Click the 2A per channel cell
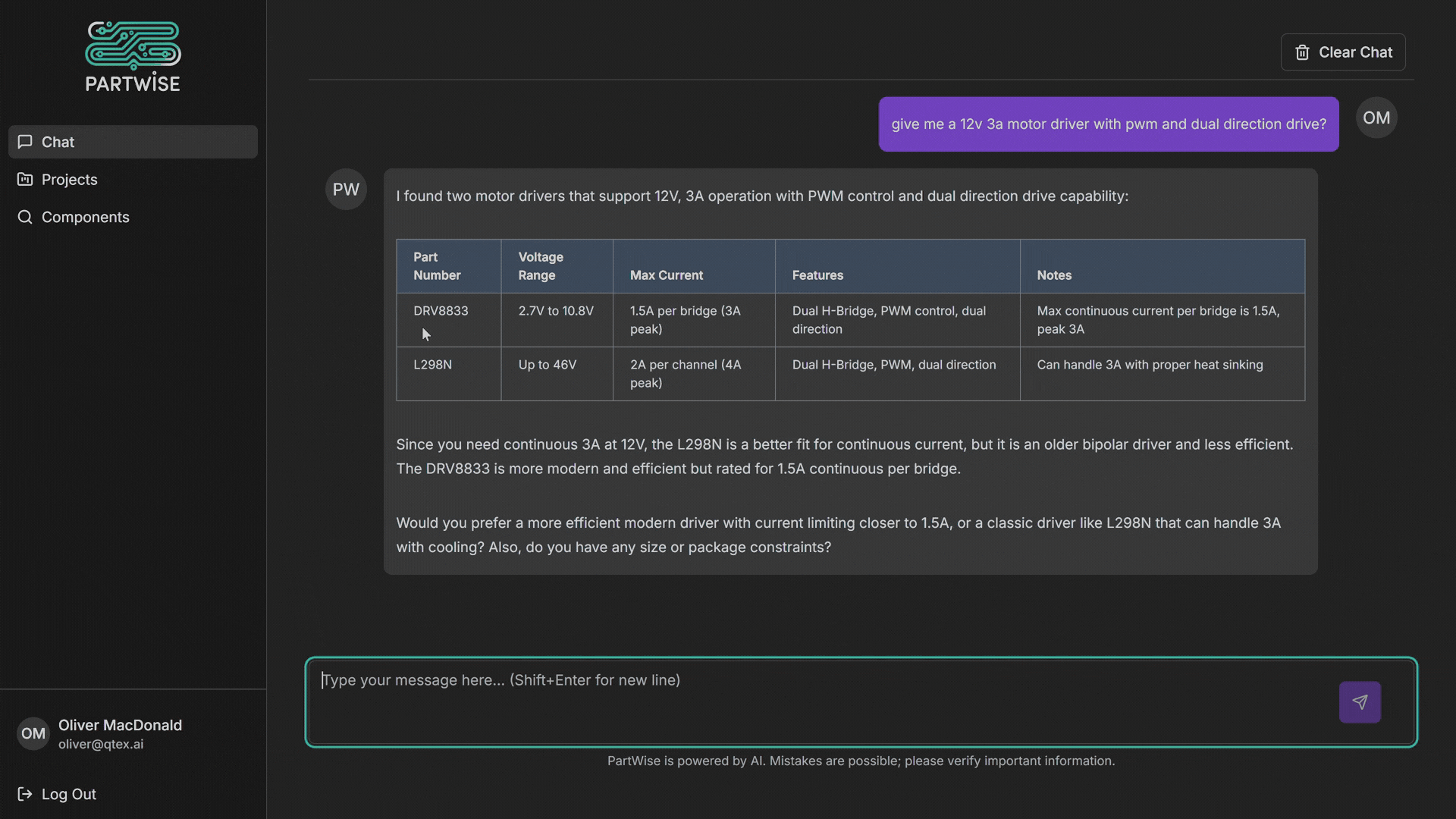 click(694, 374)
